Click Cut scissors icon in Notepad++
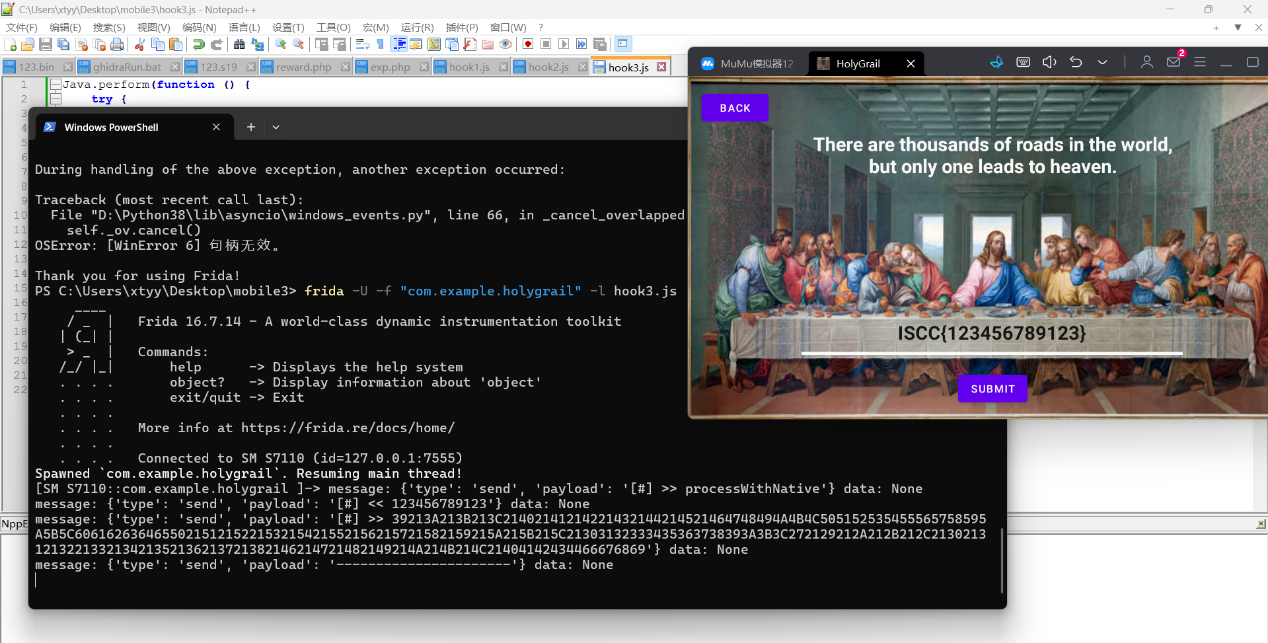The width and height of the screenshot is (1268, 643). pos(140,44)
